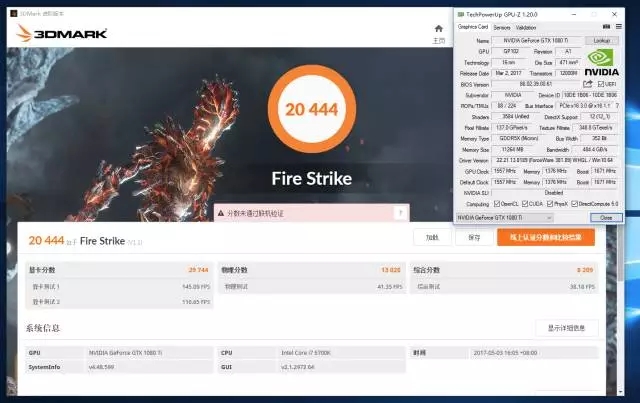
Task: Click SystemInfo version value
Action: (101, 367)
